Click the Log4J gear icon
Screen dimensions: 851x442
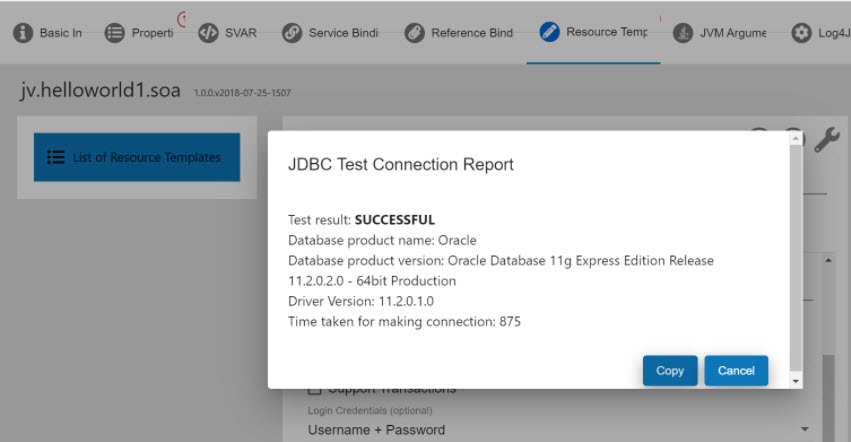click(x=801, y=33)
